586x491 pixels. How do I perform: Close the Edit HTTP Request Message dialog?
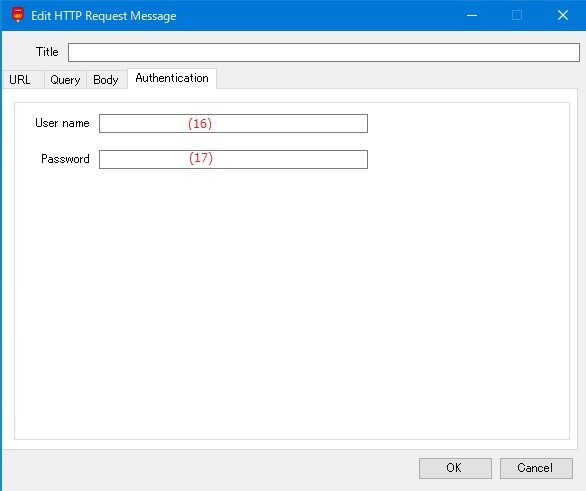[x=563, y=15]
